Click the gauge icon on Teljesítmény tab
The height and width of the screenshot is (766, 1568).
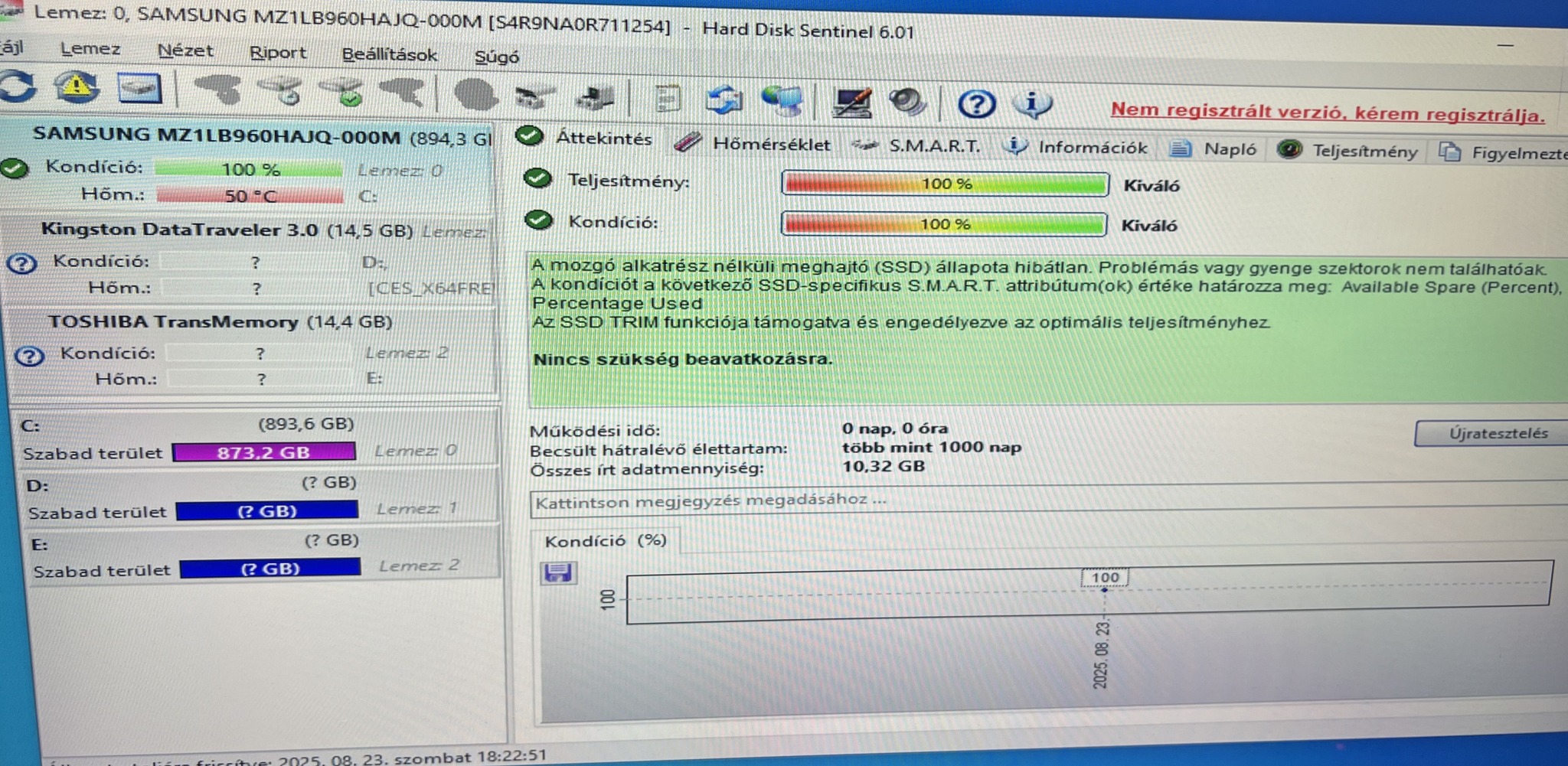(x=1289, y=149)
